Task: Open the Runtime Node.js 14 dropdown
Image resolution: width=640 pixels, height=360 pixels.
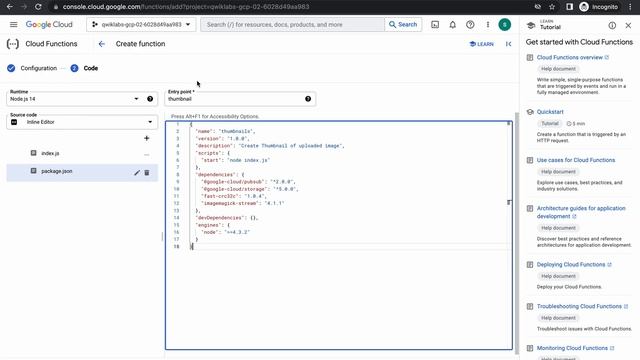Action: tap(75, 99)
